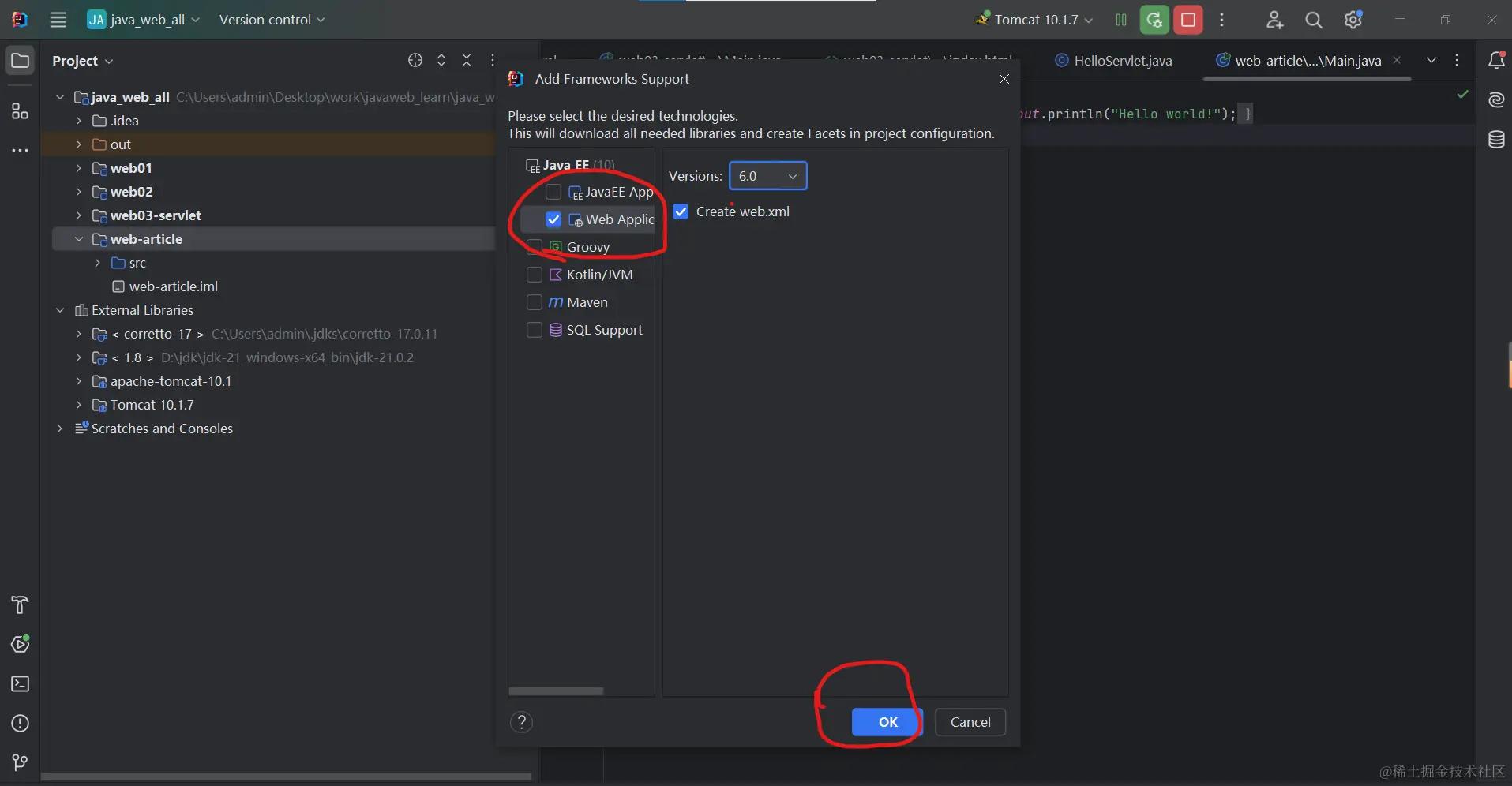Open the Problems tool window
Viewport: 1512px width, 786px height.
[20, 724]
